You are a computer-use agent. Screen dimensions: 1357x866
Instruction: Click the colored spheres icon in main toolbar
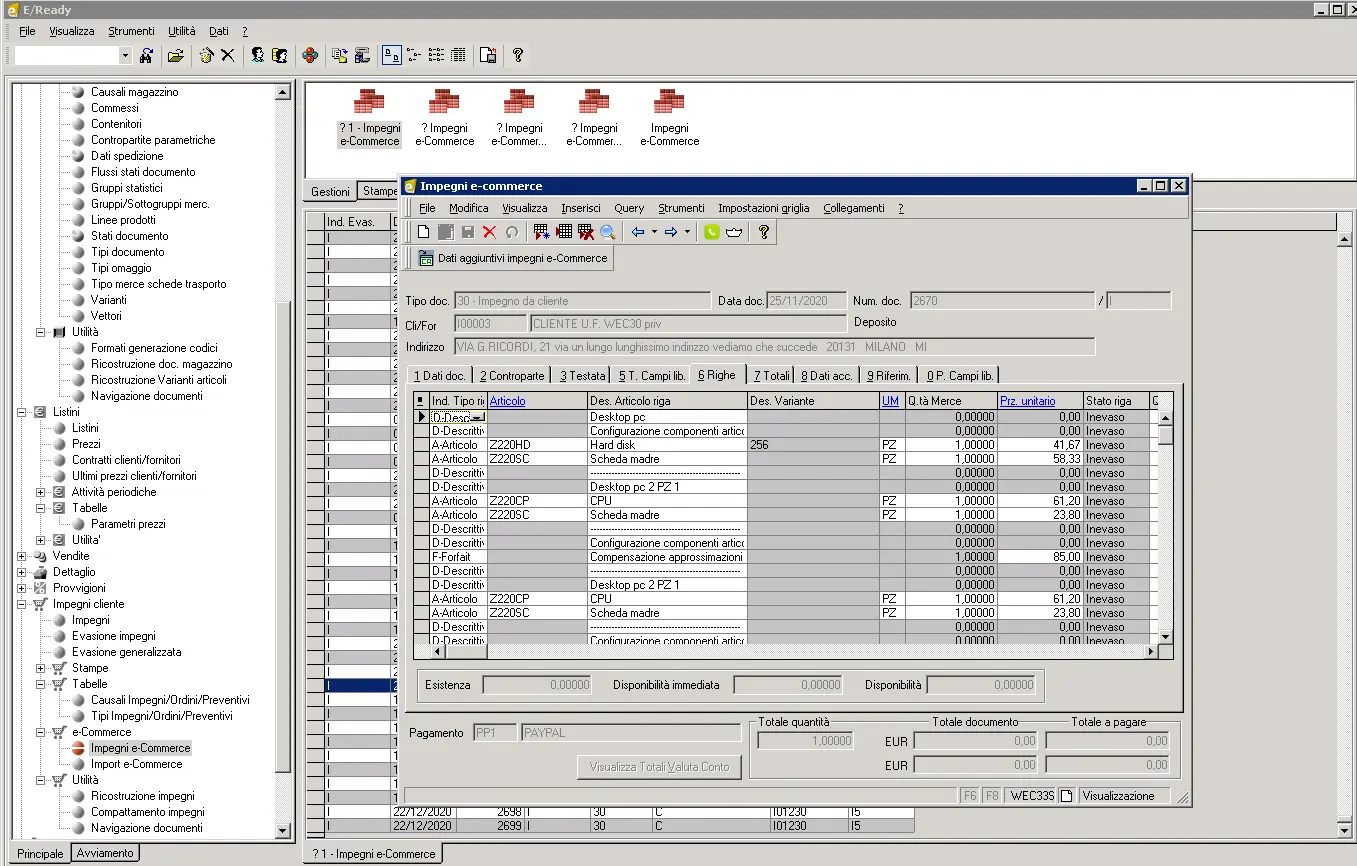[310, 56]
